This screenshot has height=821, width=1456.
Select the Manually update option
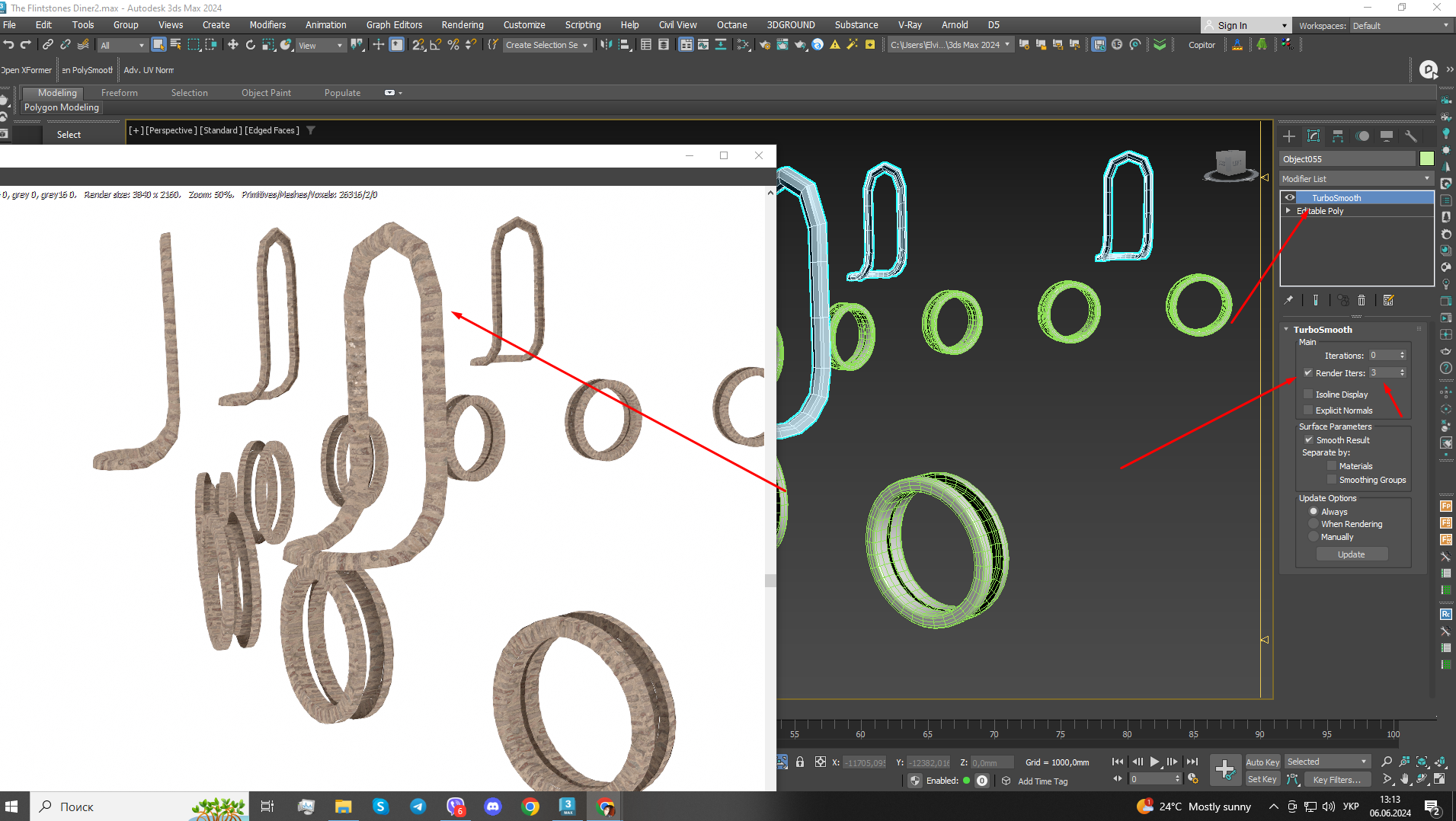[x=1314, y=537]
